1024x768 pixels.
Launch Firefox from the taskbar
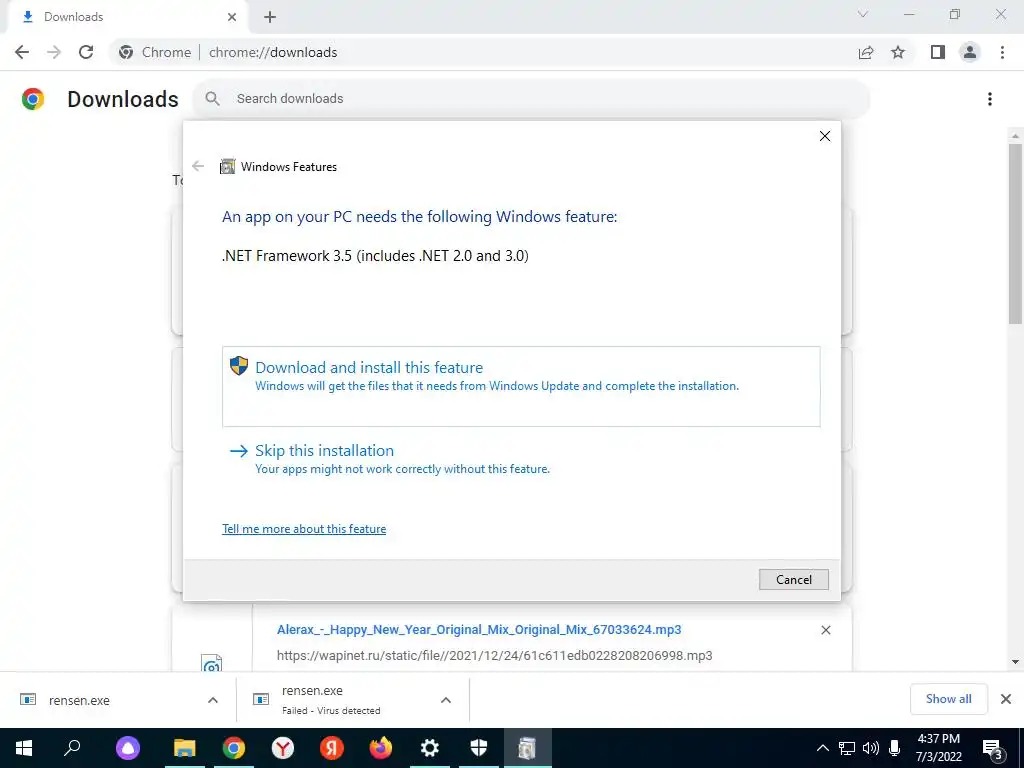381,748
